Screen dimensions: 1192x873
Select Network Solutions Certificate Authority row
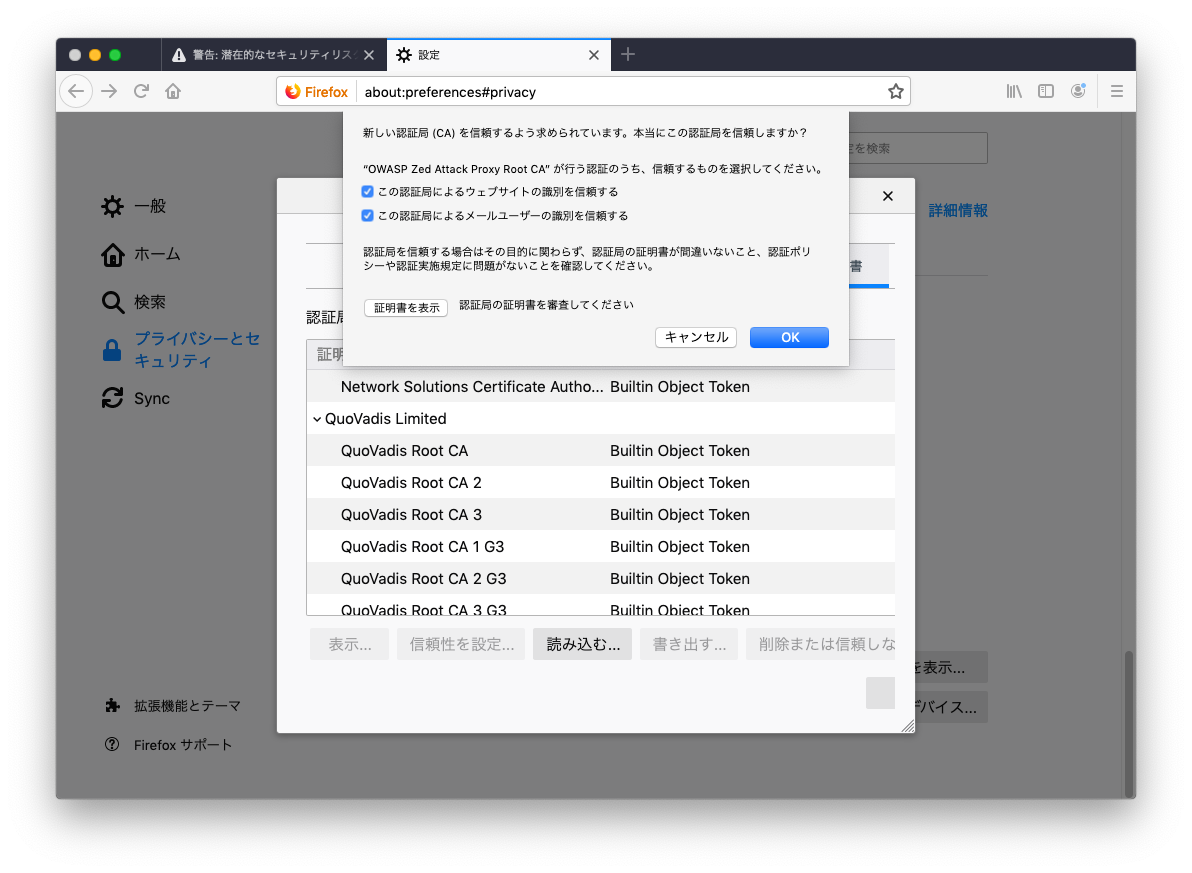point(601,386)
